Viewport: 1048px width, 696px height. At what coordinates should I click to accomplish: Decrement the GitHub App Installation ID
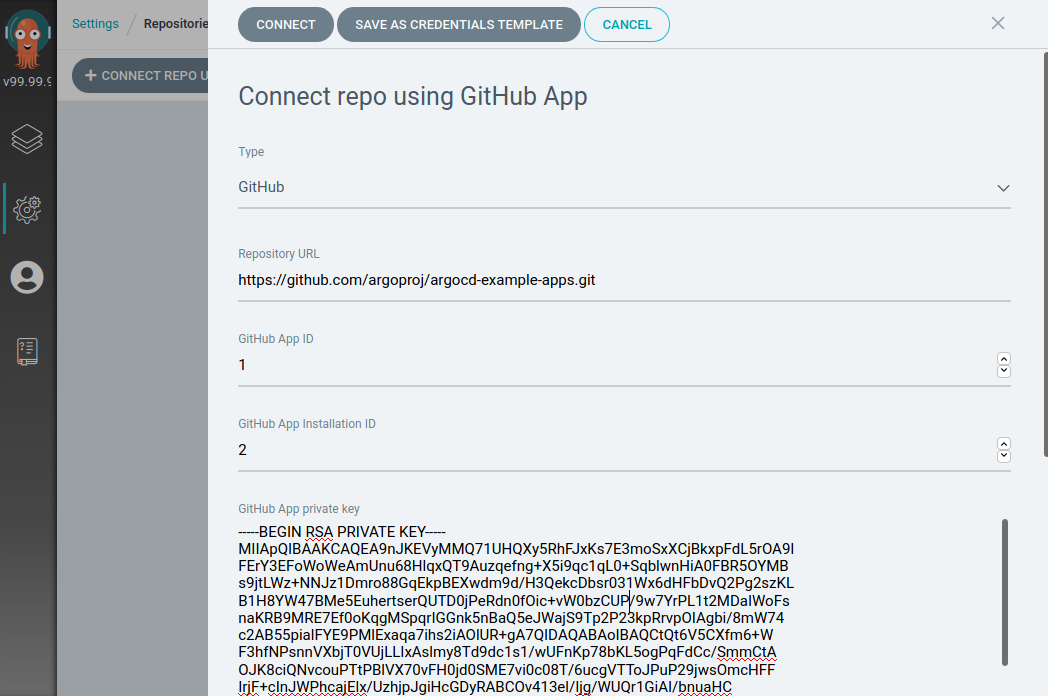(1004, 457)
